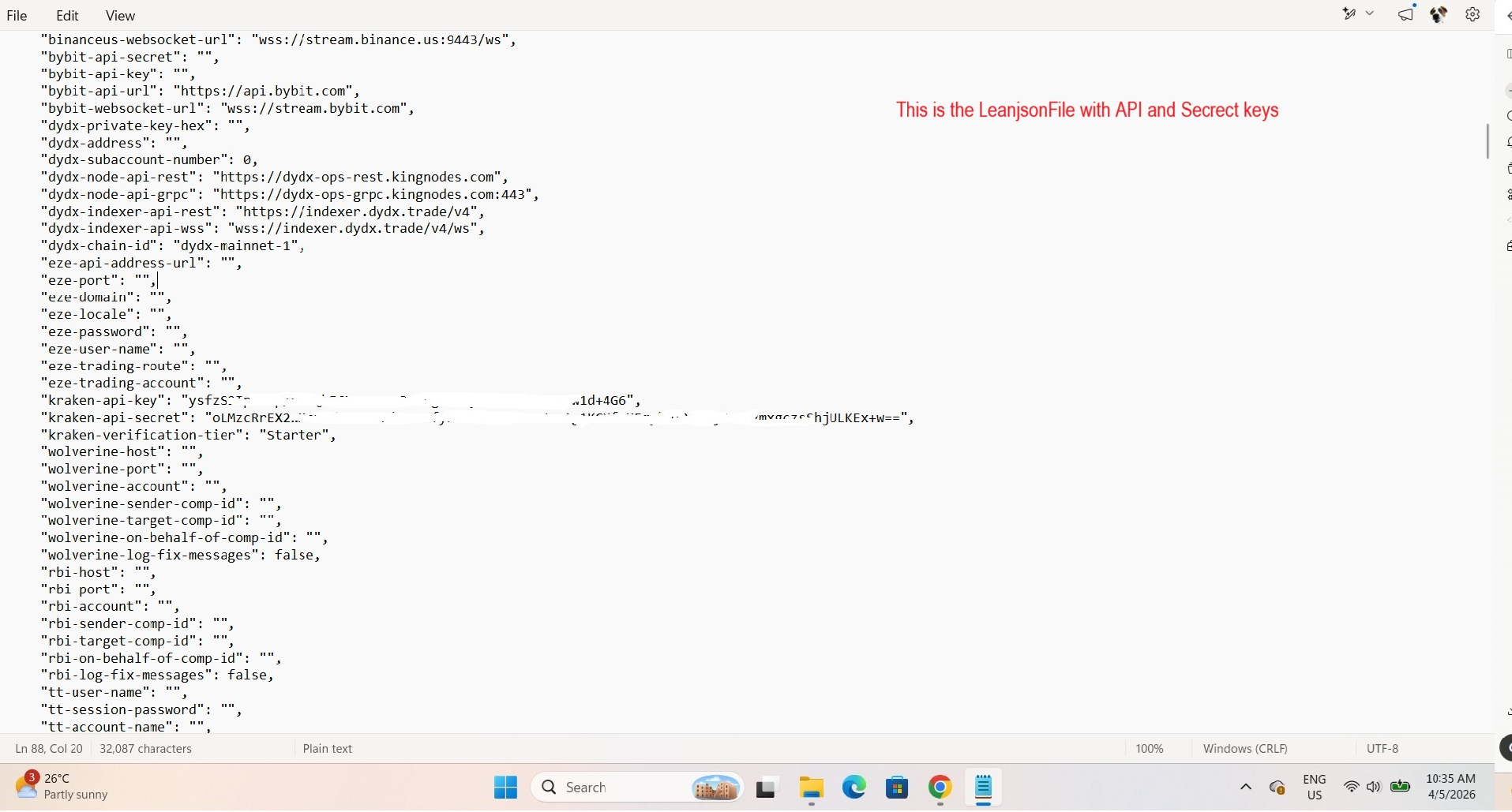Click the "wolverine-on-behalf-of-comp-id" line
Image resolution: width=1512 pixels, height=812 pixels.
pos(185,537)
